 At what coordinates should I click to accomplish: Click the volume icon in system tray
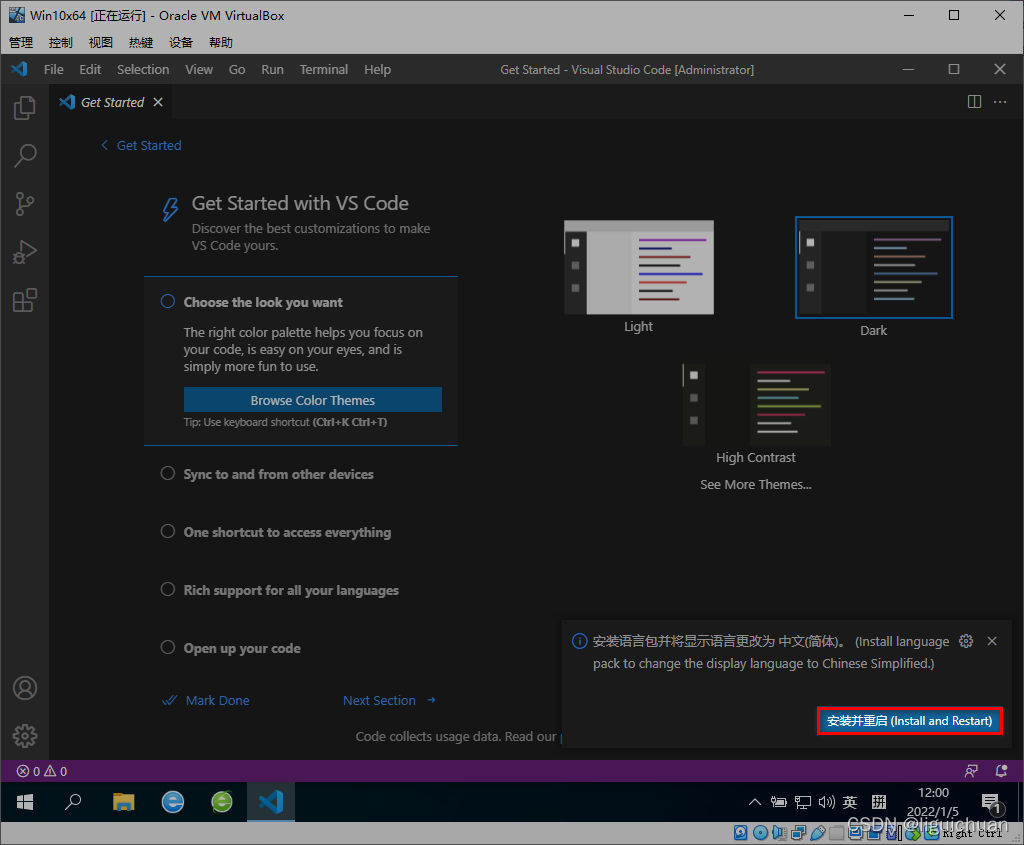[x=826, y=802]
